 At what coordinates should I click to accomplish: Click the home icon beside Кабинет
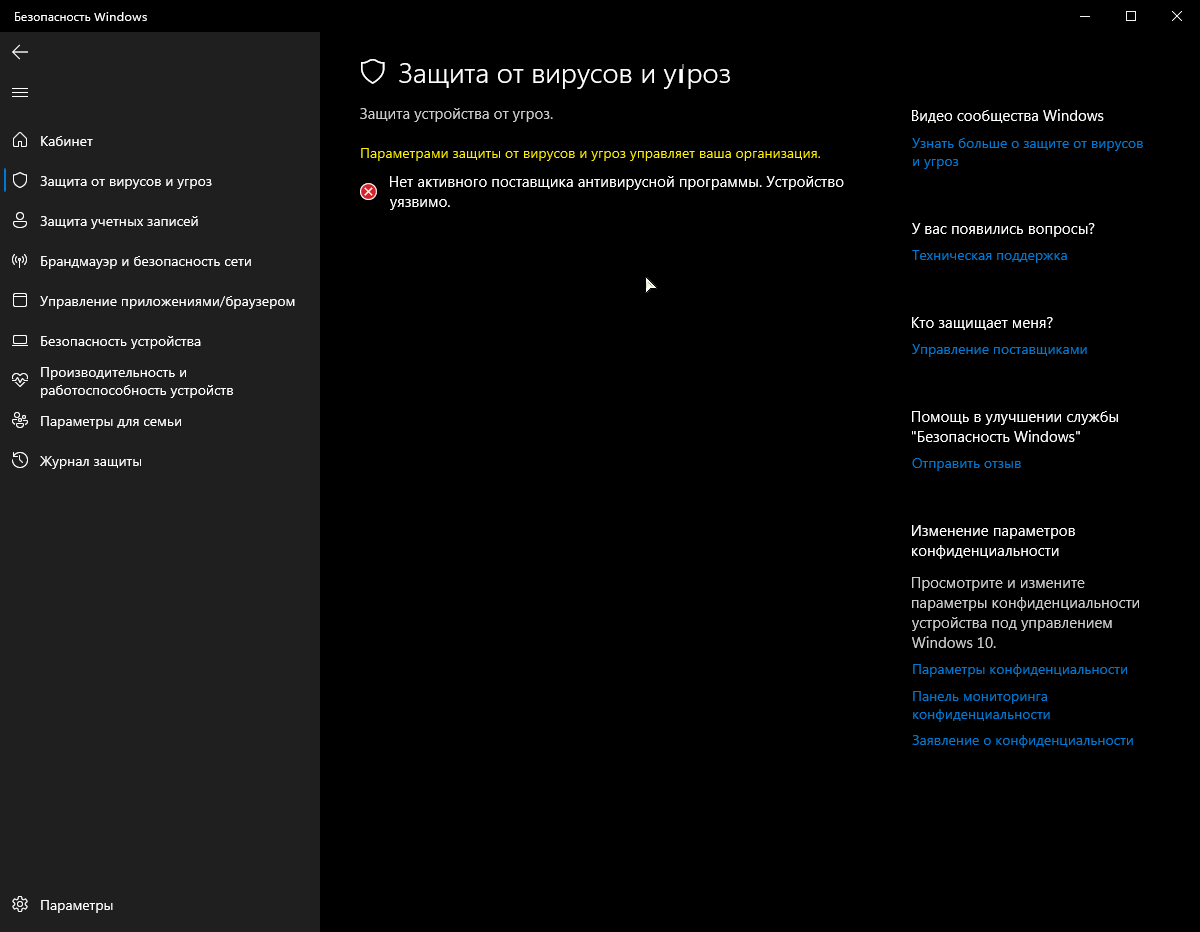click(20, 141)
